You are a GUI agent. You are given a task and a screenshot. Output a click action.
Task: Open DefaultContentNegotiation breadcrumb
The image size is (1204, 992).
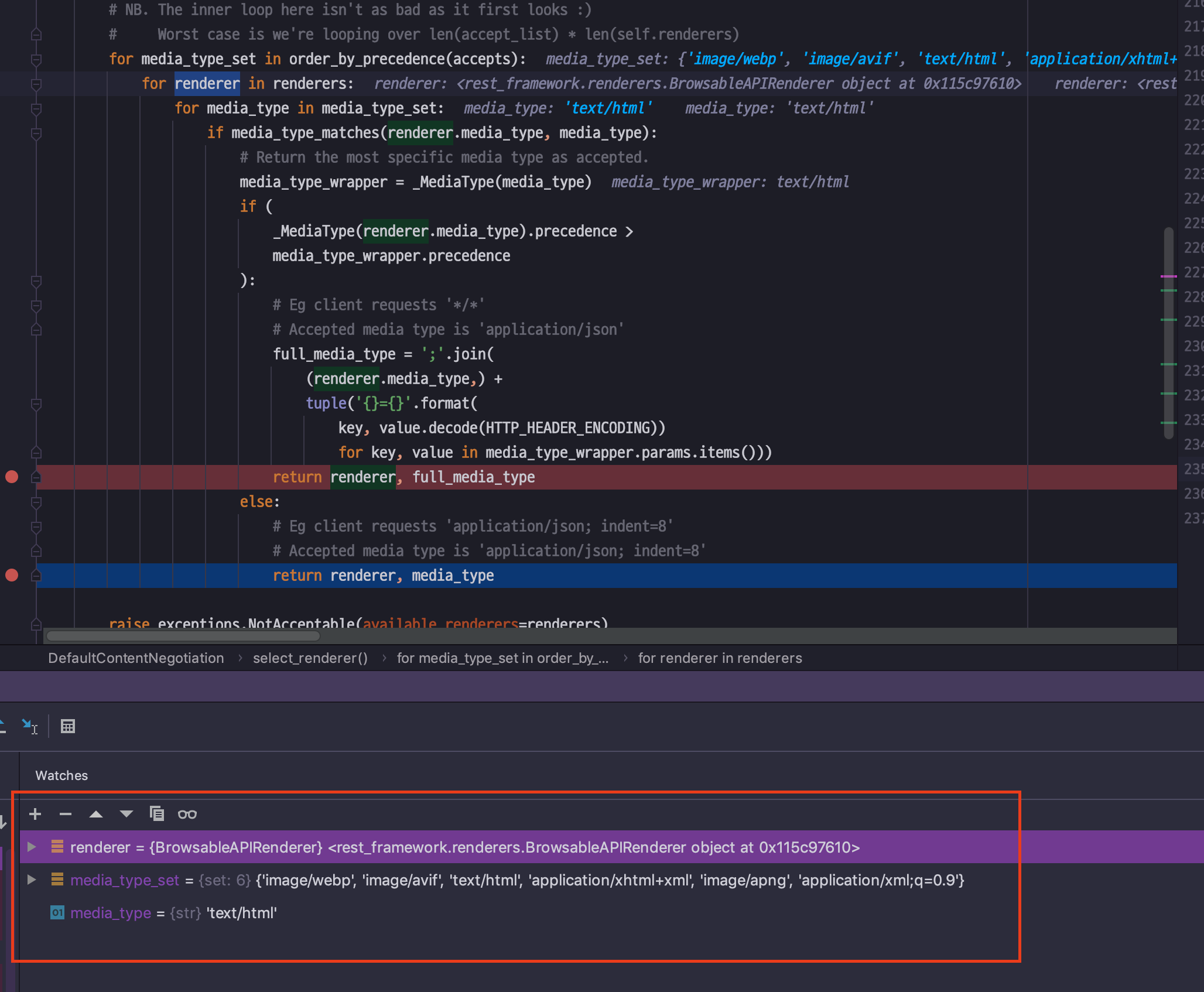[x=136, y=658]
